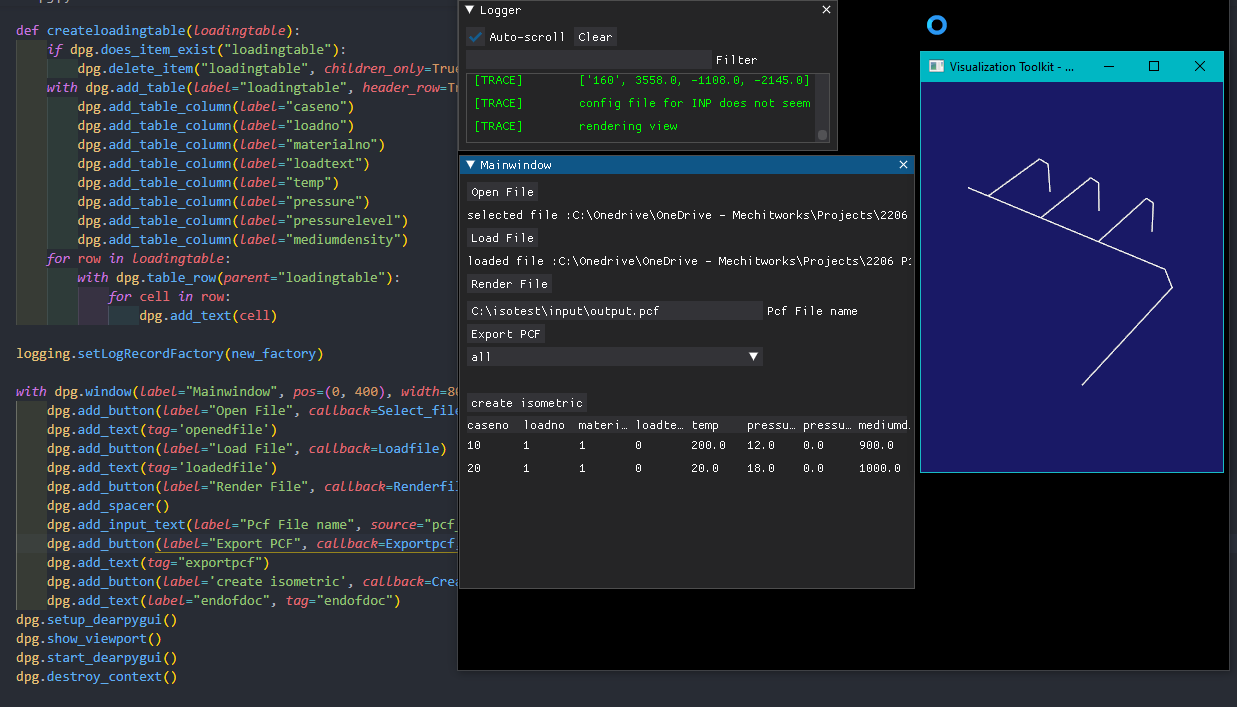This screenshot has height=707, width=1237.
Task: Click pressure cell value 18.0
Action: point(761,468)
